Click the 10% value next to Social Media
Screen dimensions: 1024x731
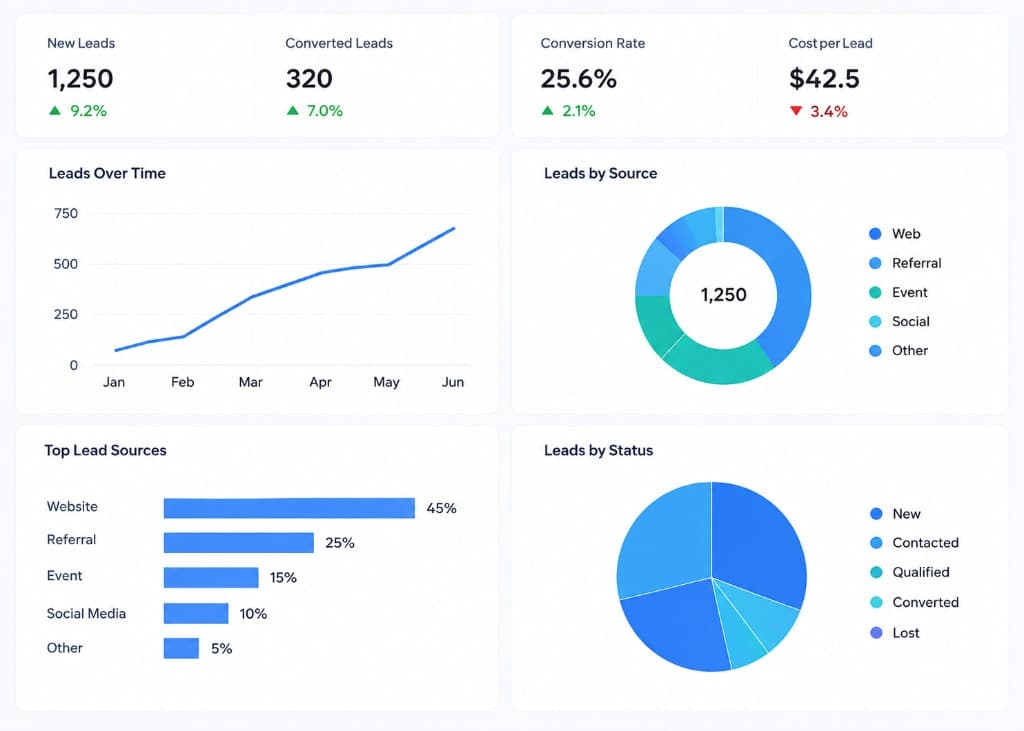[x=253, y=613]
